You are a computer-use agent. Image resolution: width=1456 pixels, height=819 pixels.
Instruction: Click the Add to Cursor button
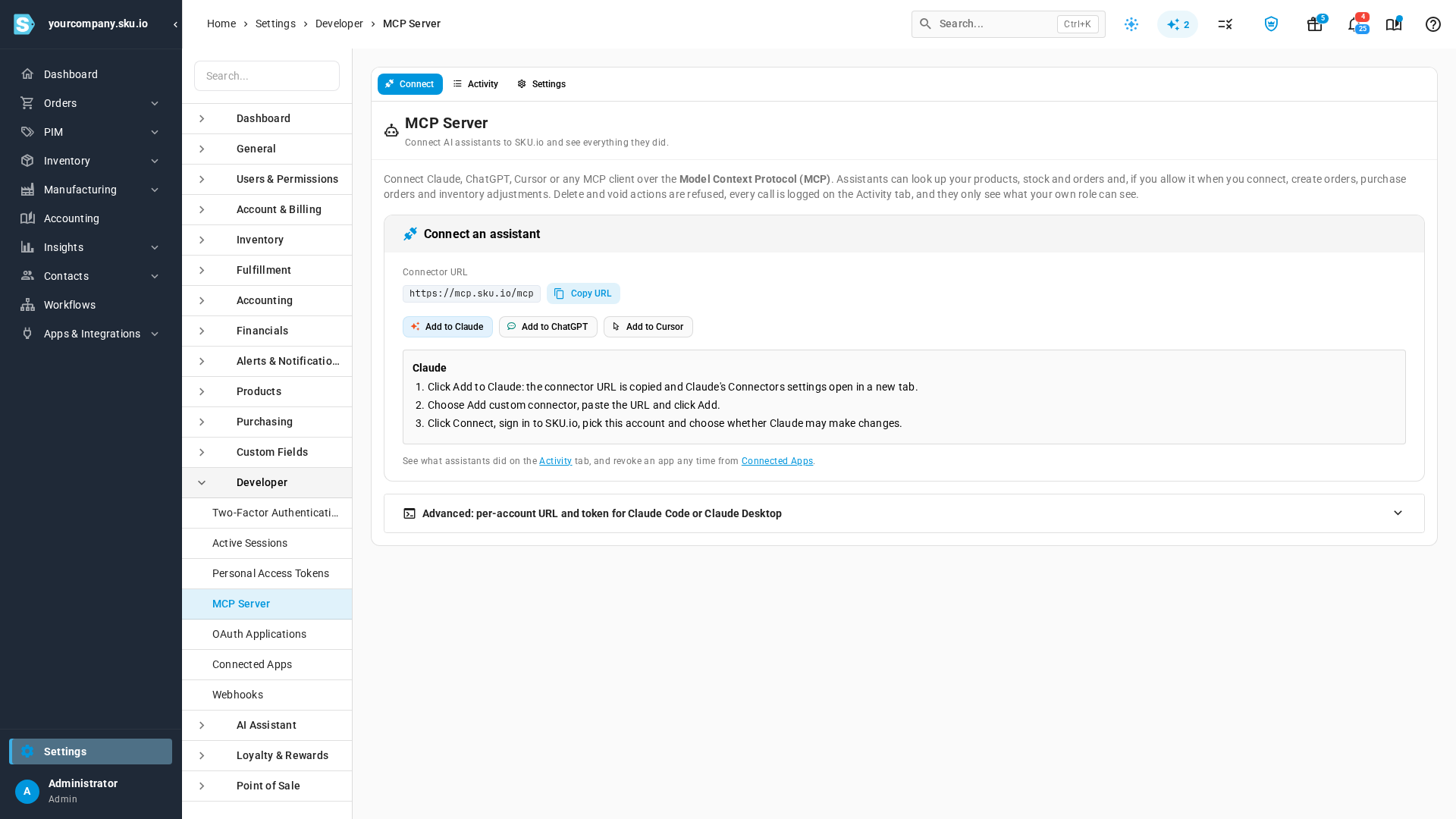(648, 327)
